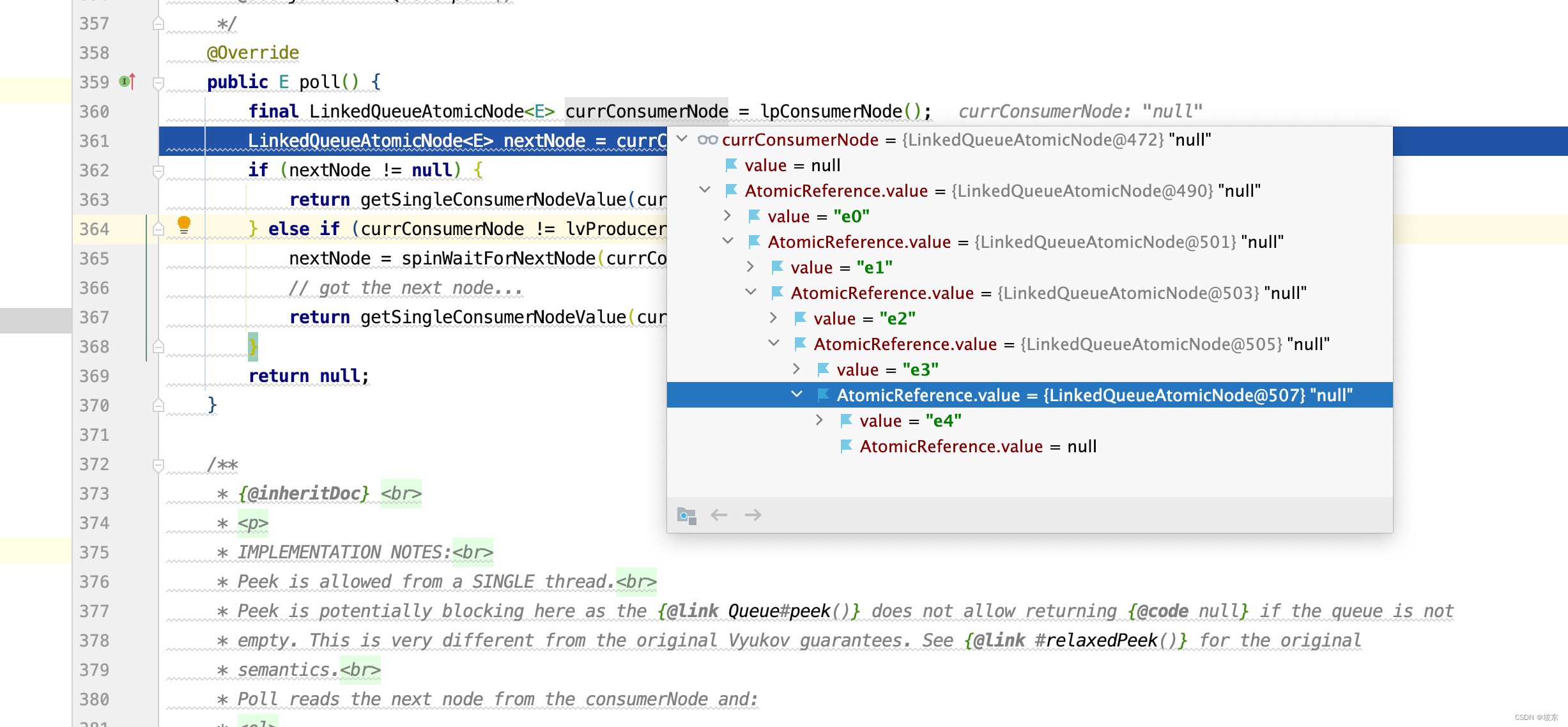Select the LinkedQueueAtomicNode@490 row

click(x=1030, y=191)
